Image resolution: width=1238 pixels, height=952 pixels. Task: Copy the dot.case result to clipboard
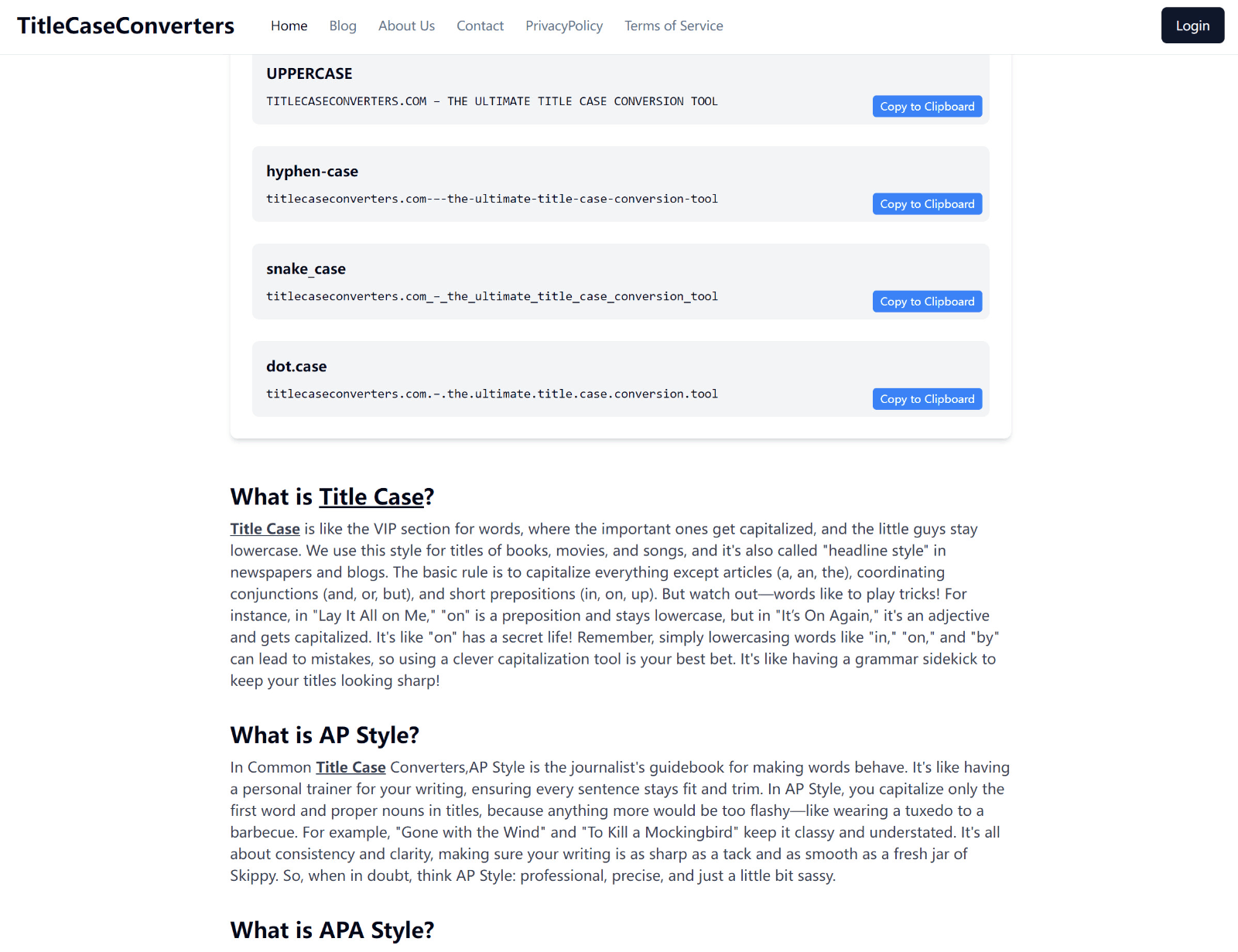click(927, 399)
